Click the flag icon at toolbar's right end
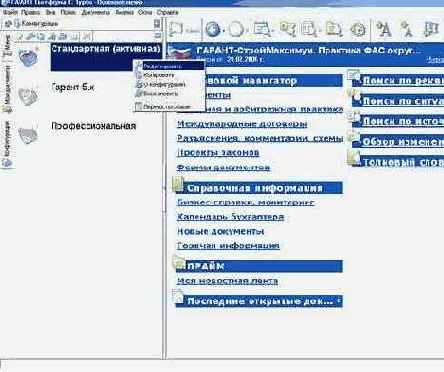 432,29
